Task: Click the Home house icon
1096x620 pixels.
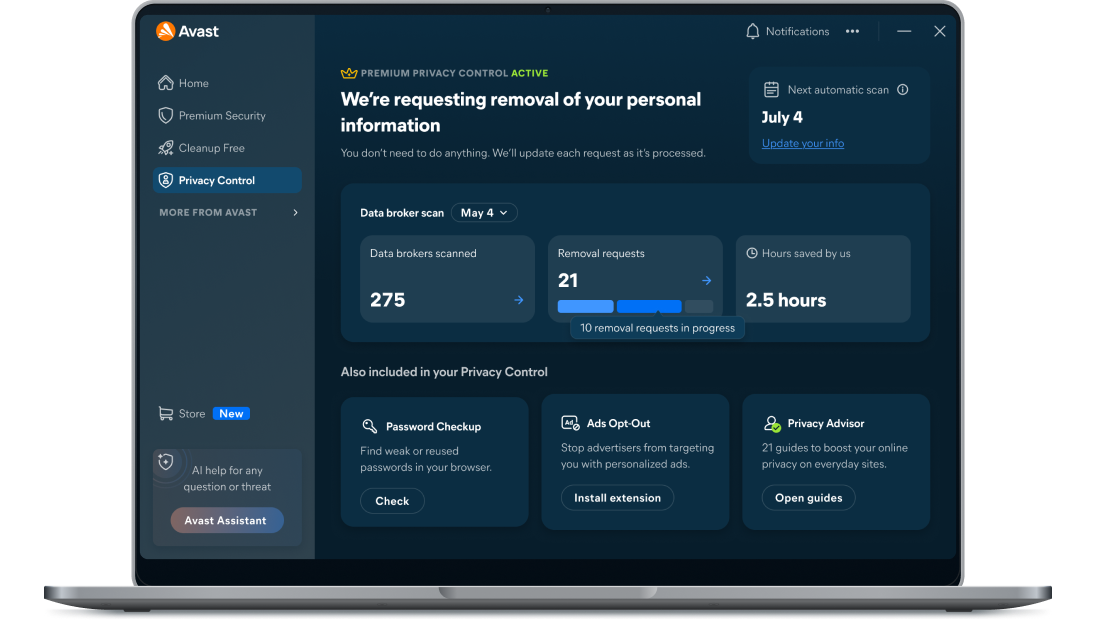Action: point(166,82)
